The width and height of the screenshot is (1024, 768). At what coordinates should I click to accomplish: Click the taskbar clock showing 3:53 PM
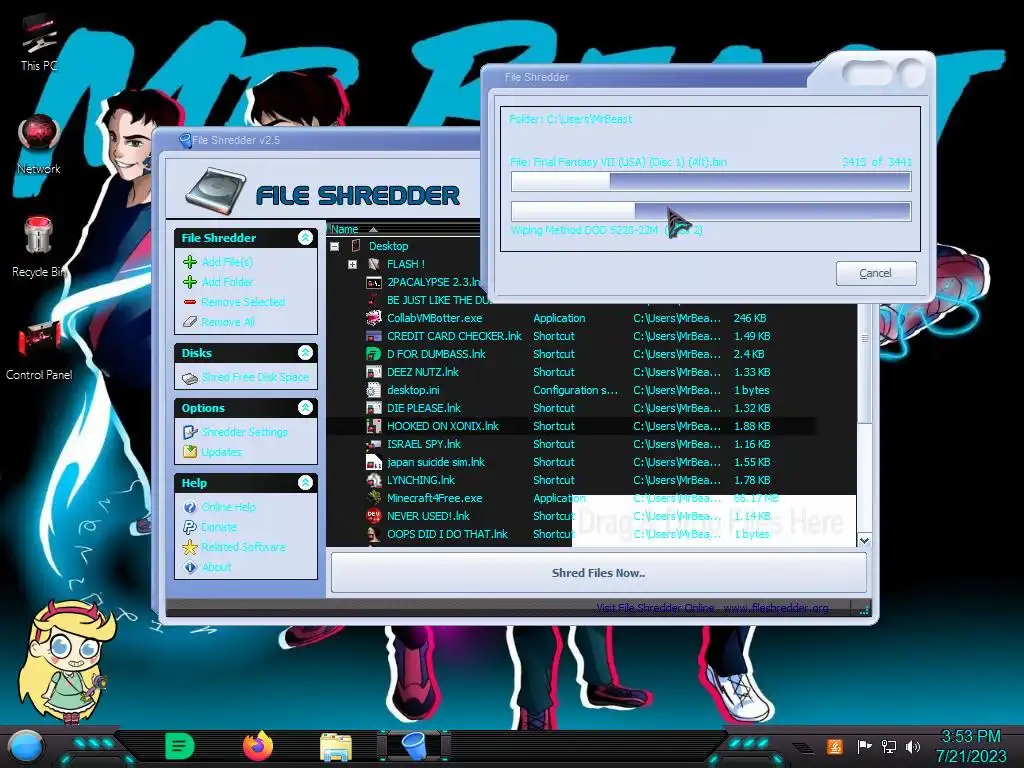point(971,737)
